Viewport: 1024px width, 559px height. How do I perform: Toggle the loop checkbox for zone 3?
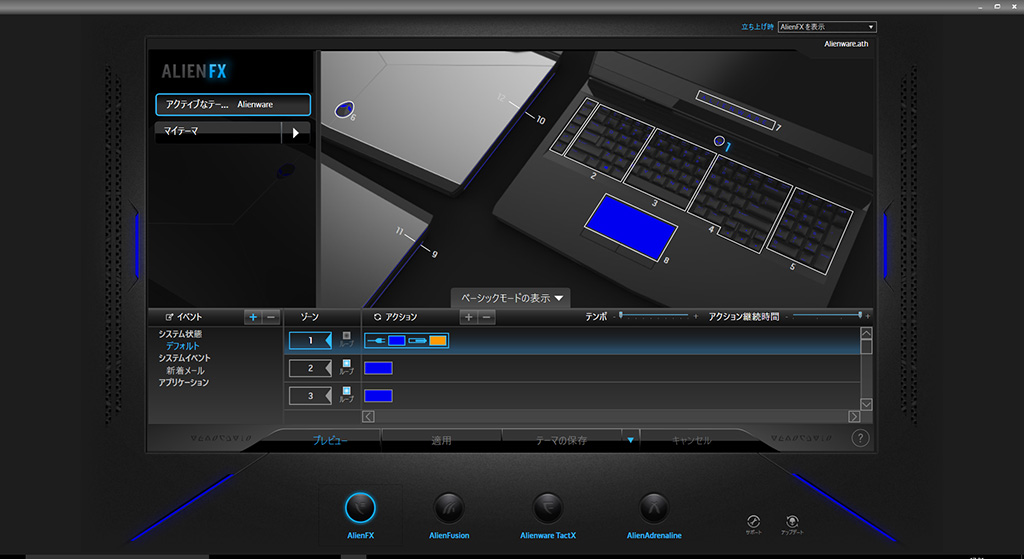pos(346,392)
